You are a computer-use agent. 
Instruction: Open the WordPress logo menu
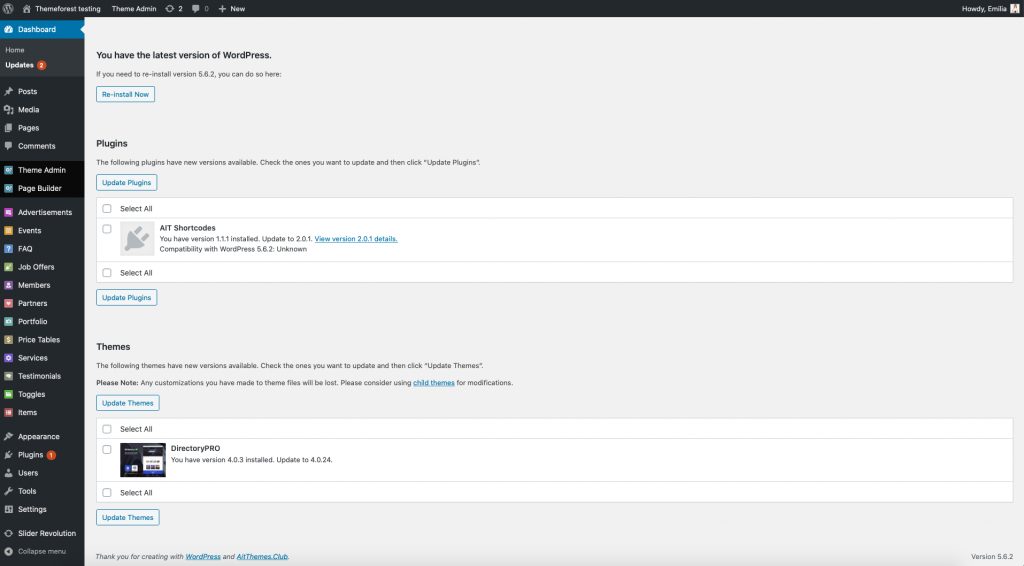pos(8,8)
